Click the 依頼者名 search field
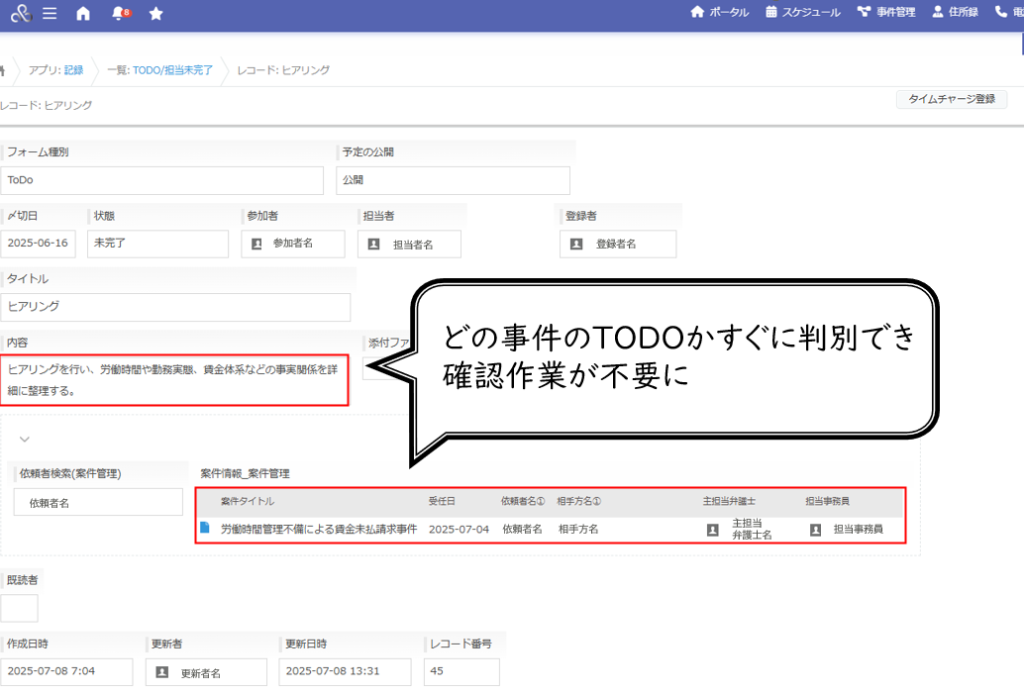 click(x=97, y=504)
